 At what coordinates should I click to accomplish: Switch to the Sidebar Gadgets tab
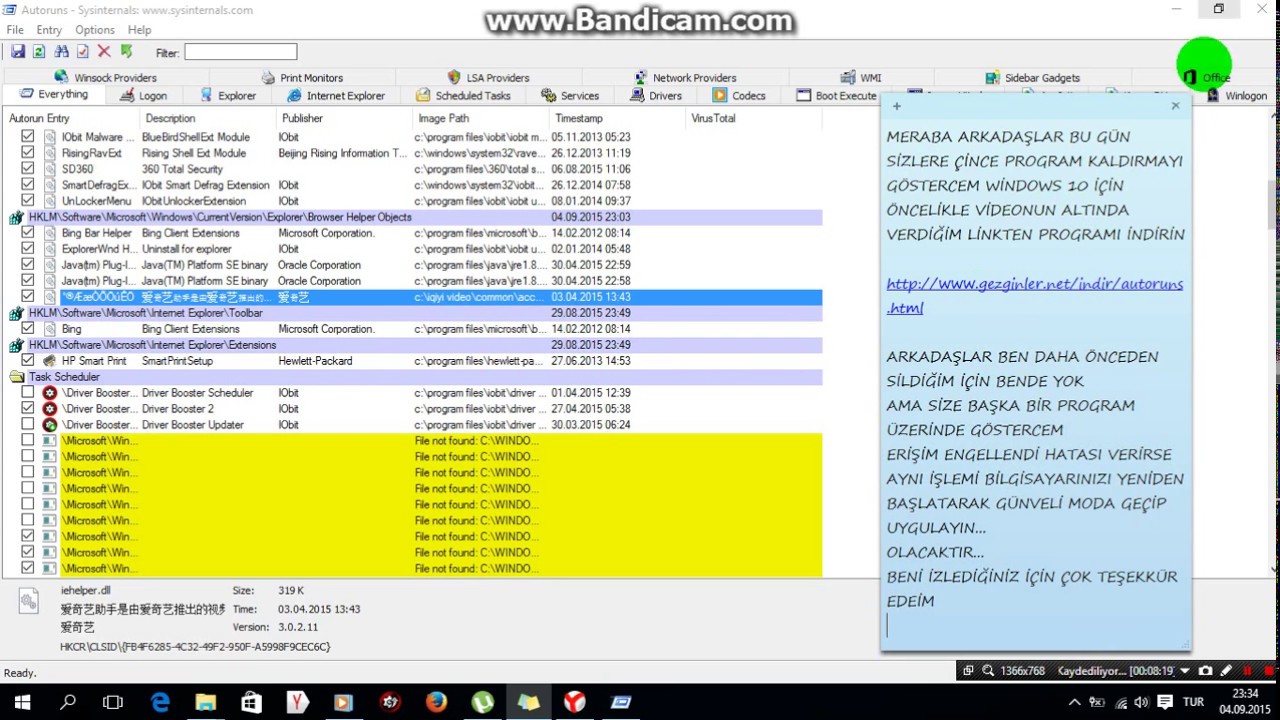pyautogui.click(x=1032, y=77)
